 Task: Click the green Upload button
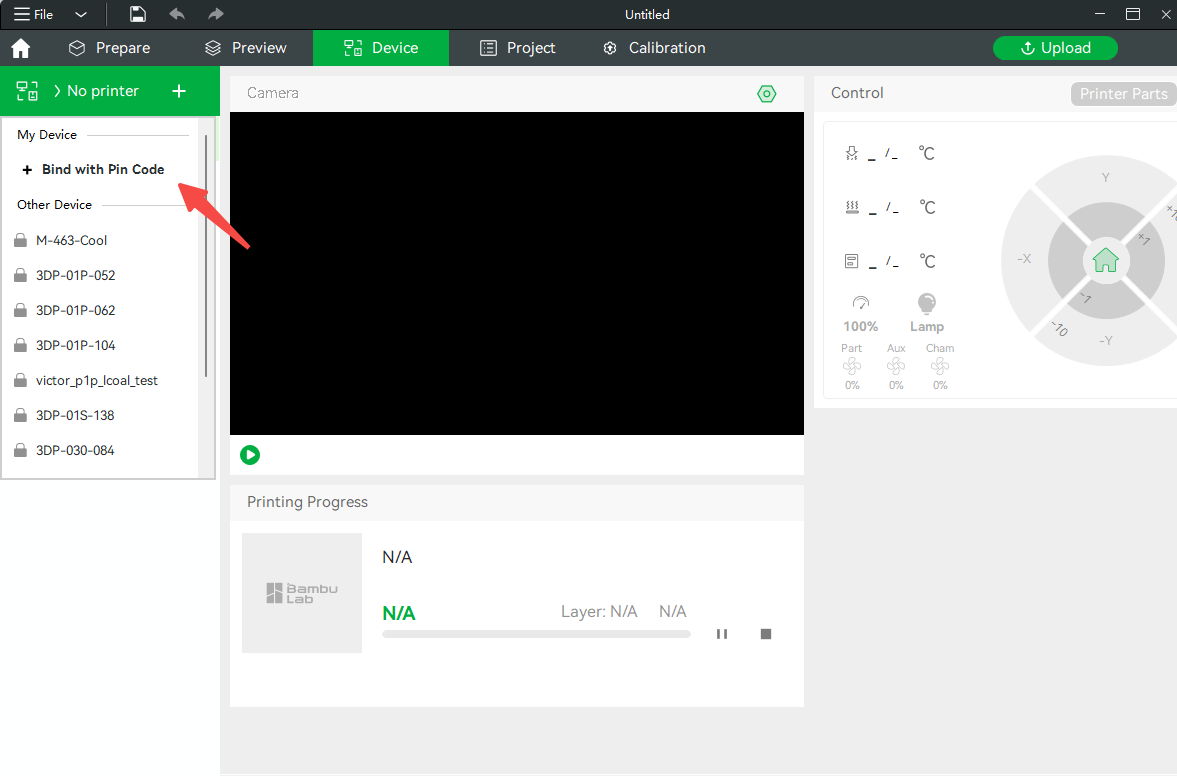pos(1055,48)
